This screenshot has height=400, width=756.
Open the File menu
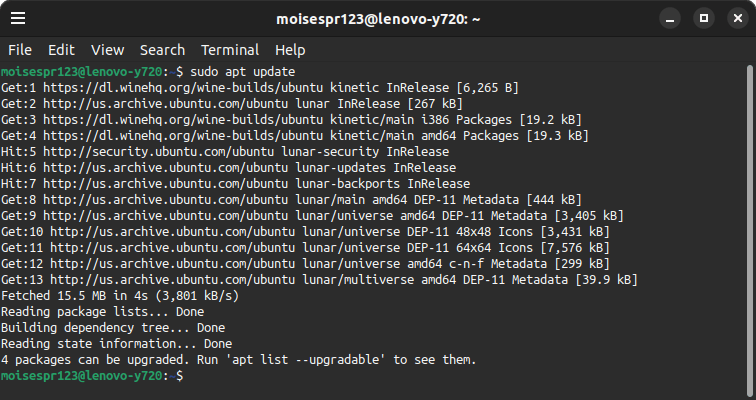(x=20, y=50)
